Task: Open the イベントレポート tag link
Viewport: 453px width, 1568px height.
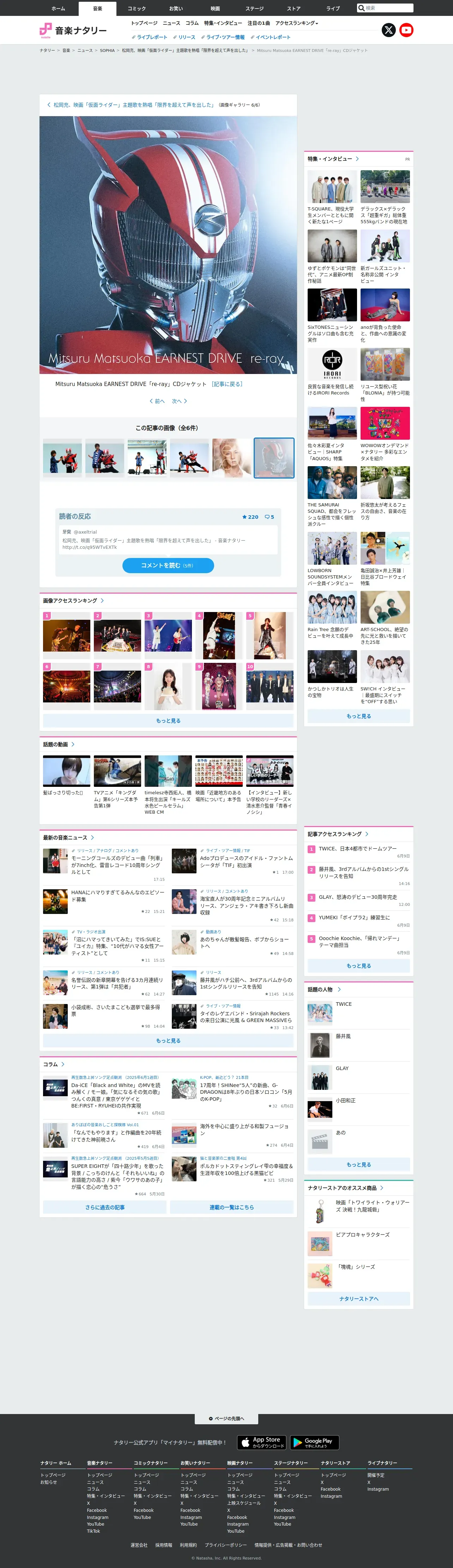Action: (x=271, y=37)
